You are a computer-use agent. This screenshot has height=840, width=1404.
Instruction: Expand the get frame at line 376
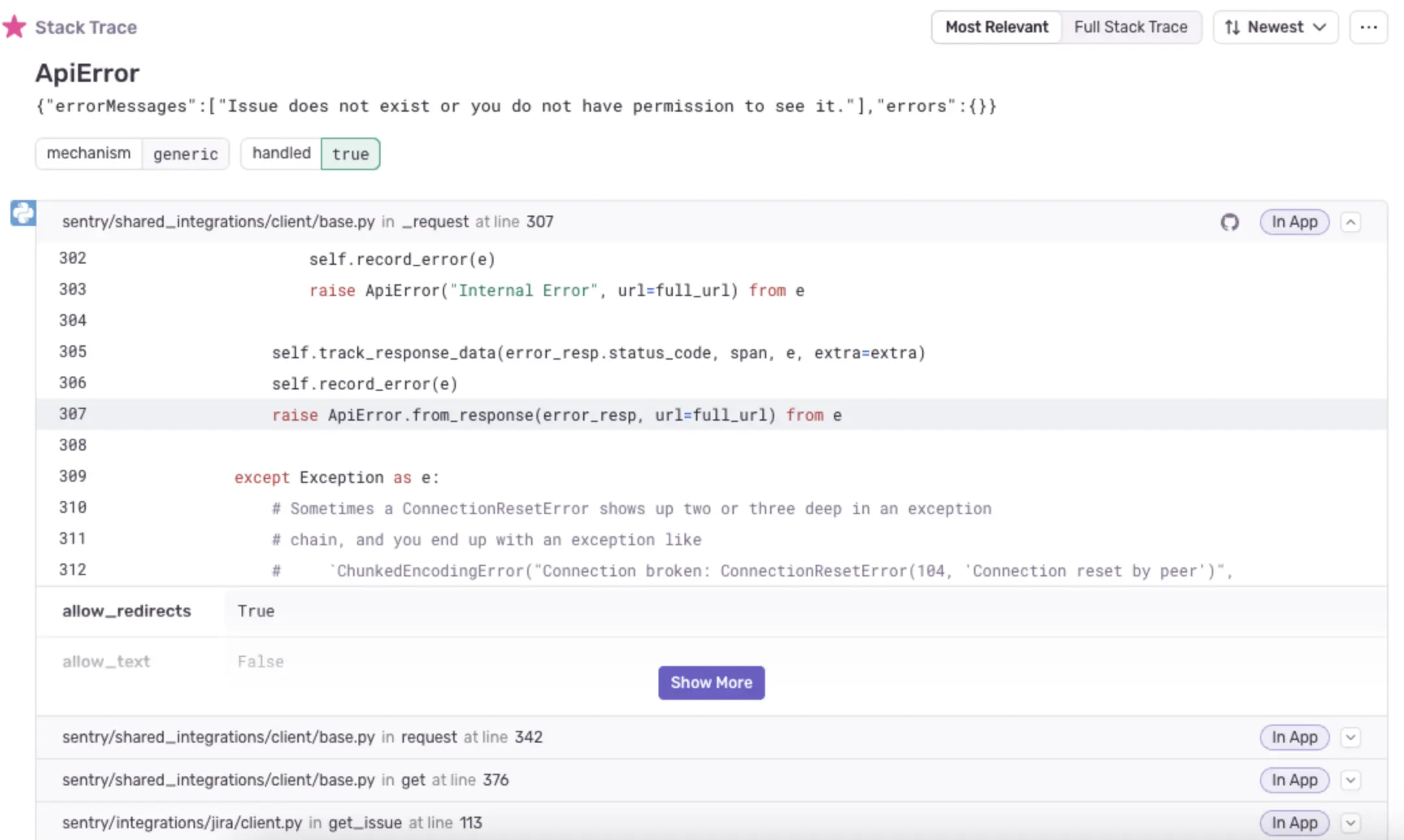pos(1351,780)
